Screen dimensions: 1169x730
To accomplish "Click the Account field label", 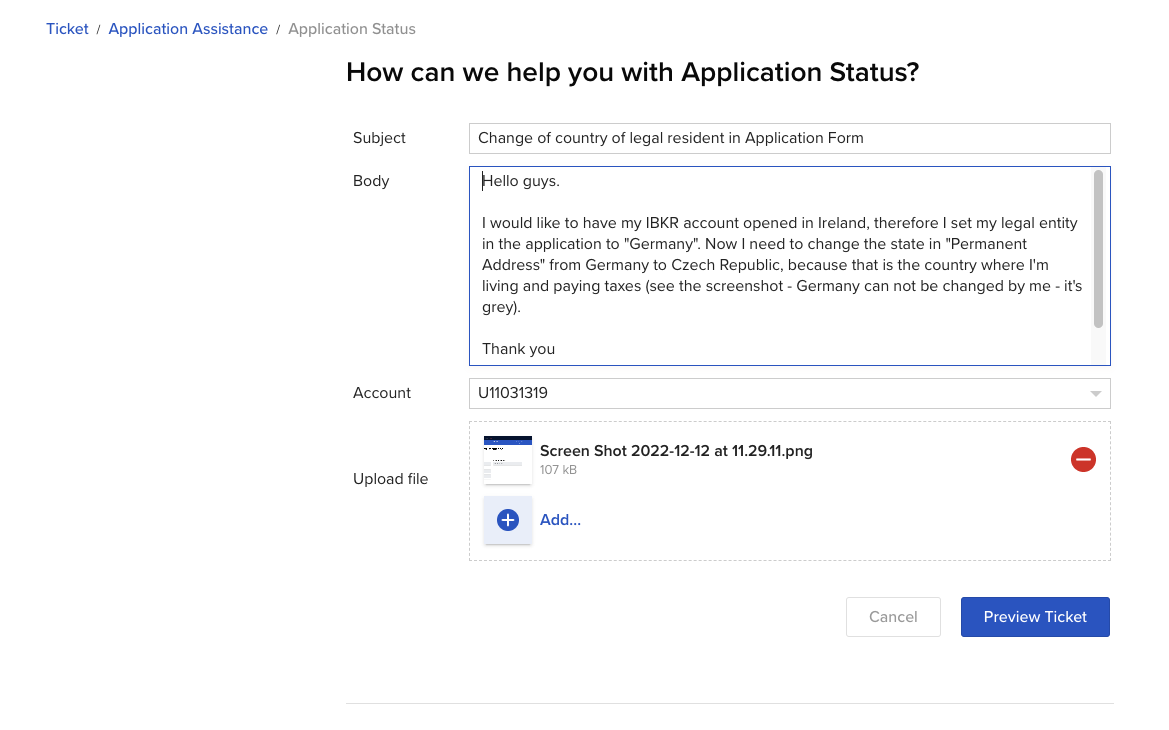I will (x=382, y=393).
